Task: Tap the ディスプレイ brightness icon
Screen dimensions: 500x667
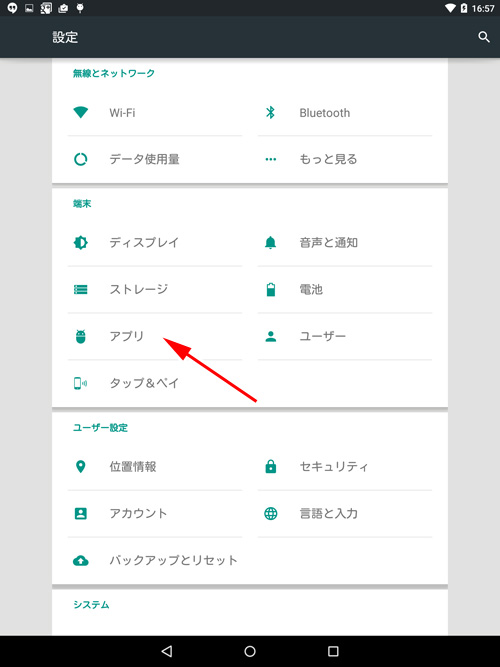Action: [x=80, y=242]
